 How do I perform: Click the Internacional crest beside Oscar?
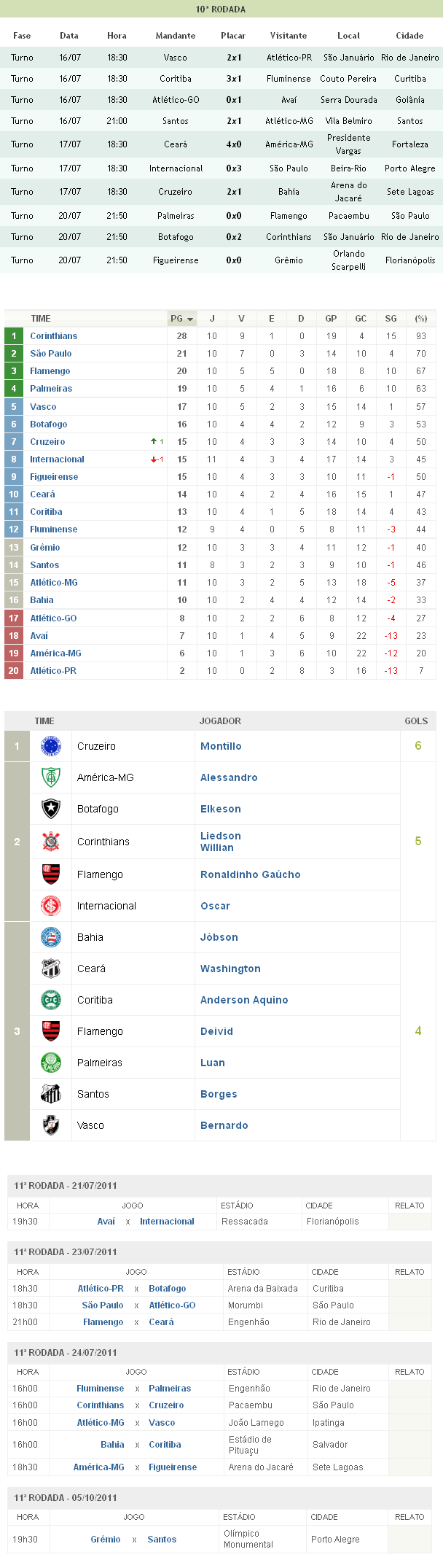tap(51, 906)
